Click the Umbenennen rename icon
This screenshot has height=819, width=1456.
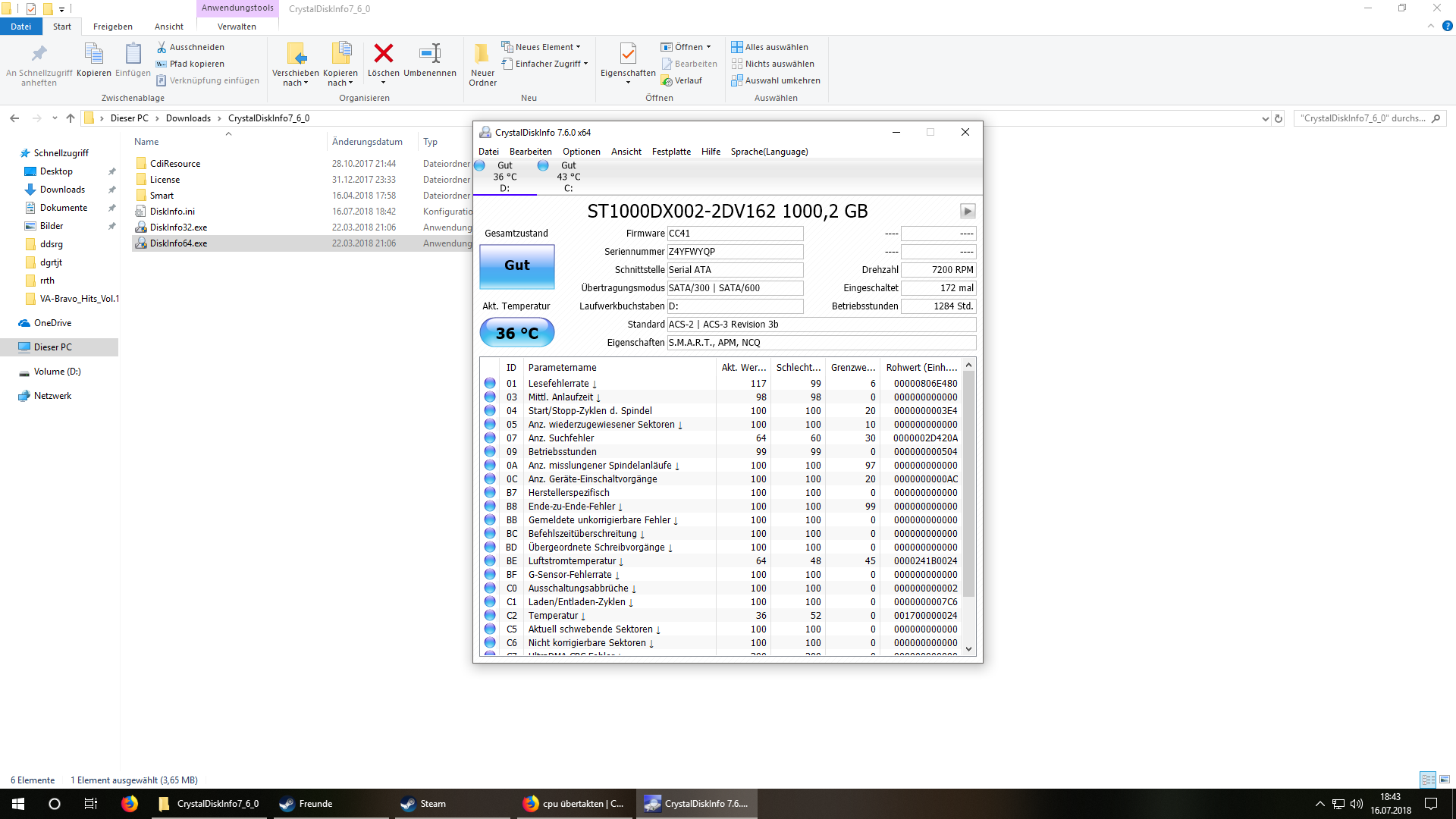[430, 54]
